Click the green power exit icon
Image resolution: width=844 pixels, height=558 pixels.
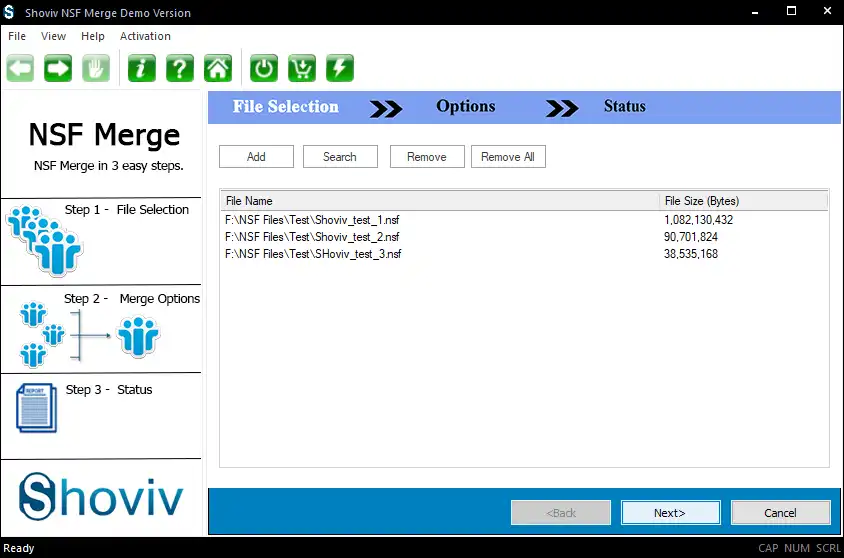click(264, 68)
